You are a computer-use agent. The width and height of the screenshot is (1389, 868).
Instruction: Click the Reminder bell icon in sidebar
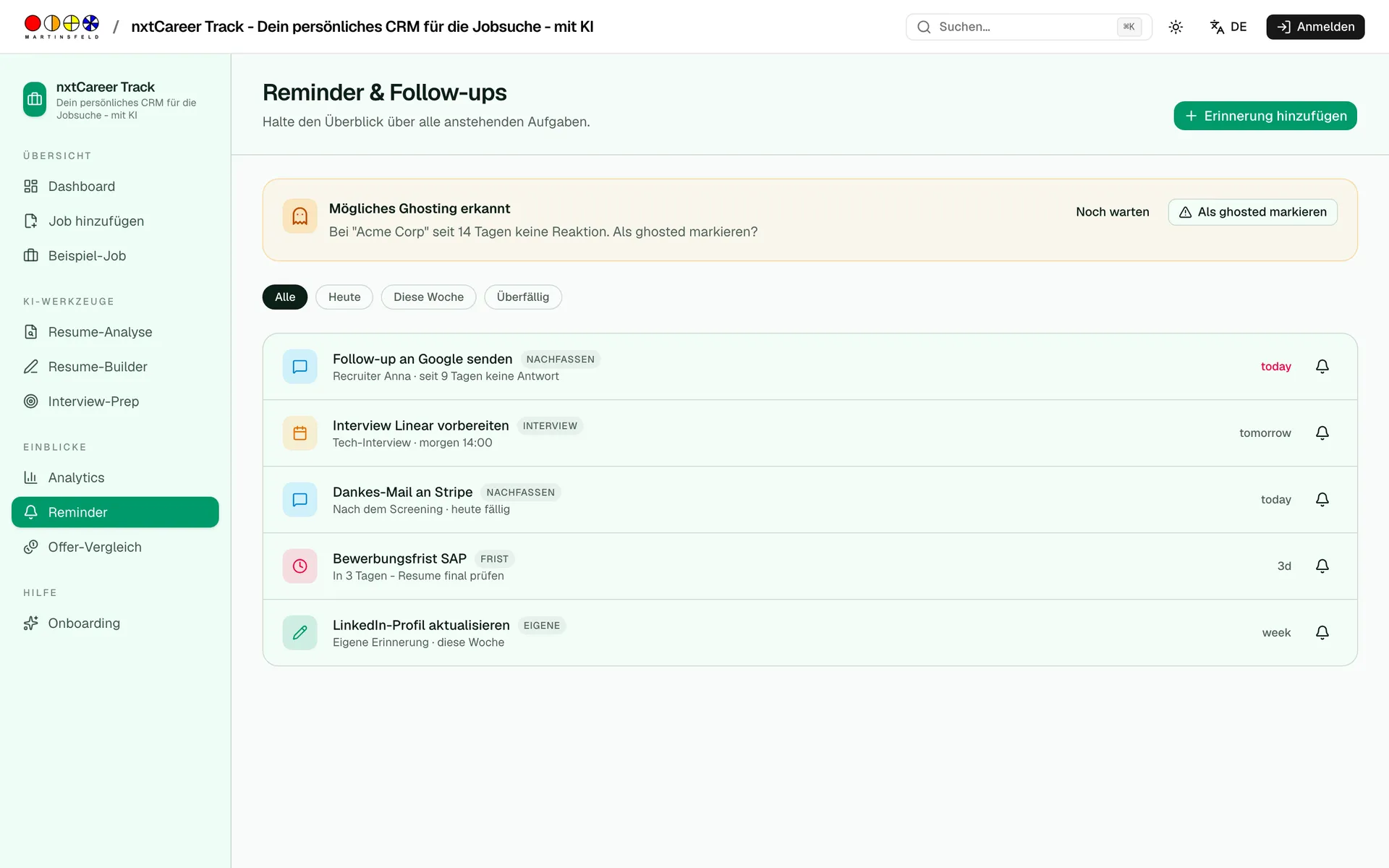30,512
